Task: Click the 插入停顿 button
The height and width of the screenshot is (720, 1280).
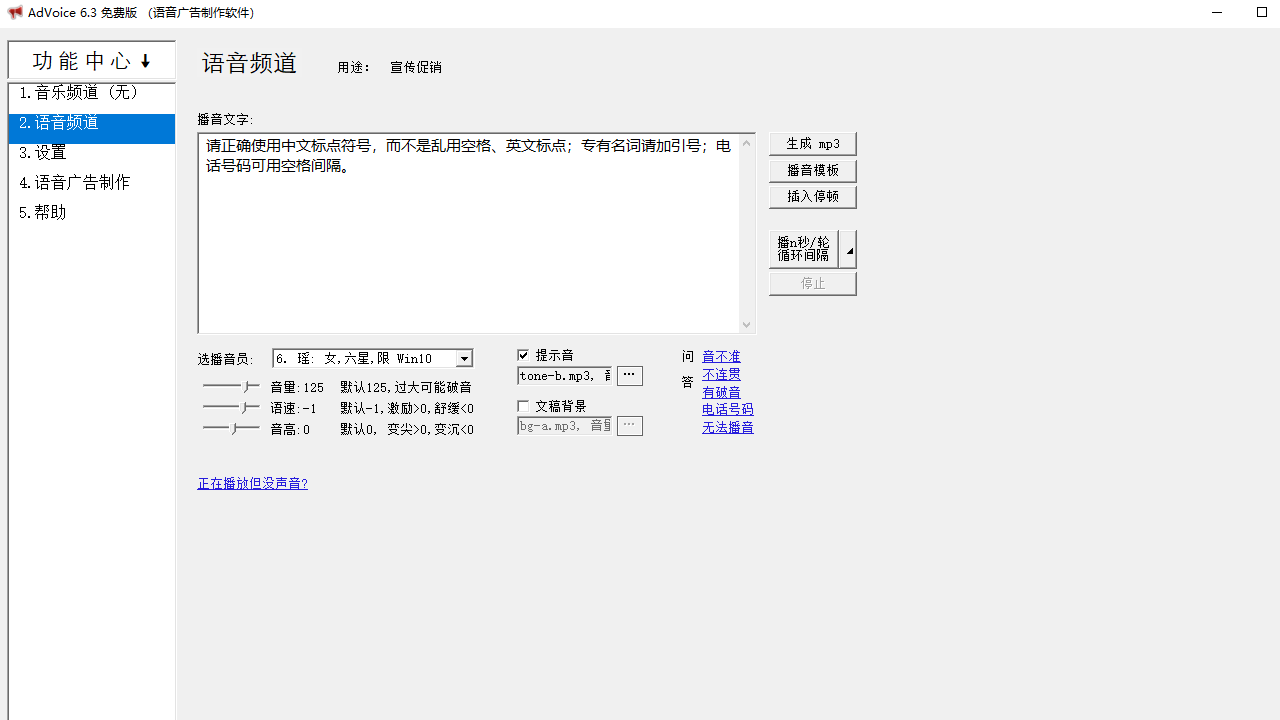Action: (813, 196)
